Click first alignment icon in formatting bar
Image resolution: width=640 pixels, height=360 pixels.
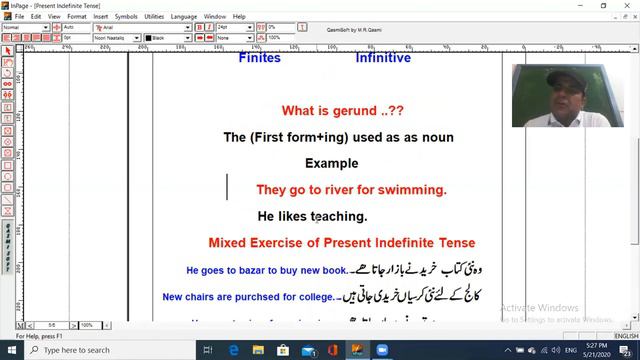[6, 38]
